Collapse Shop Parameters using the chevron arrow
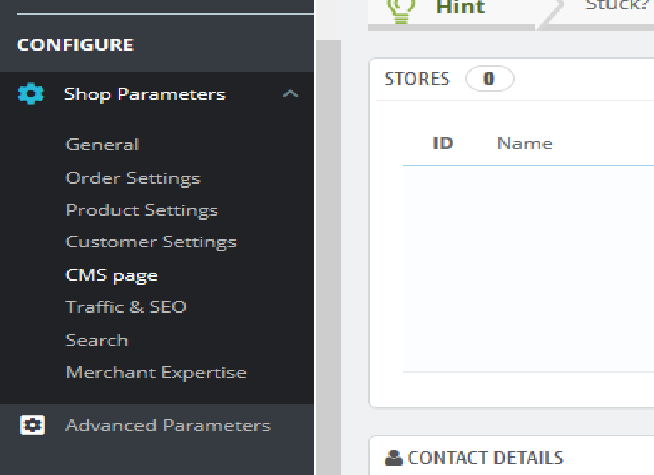Screen dimensions: 654x475 coord(290,95)
